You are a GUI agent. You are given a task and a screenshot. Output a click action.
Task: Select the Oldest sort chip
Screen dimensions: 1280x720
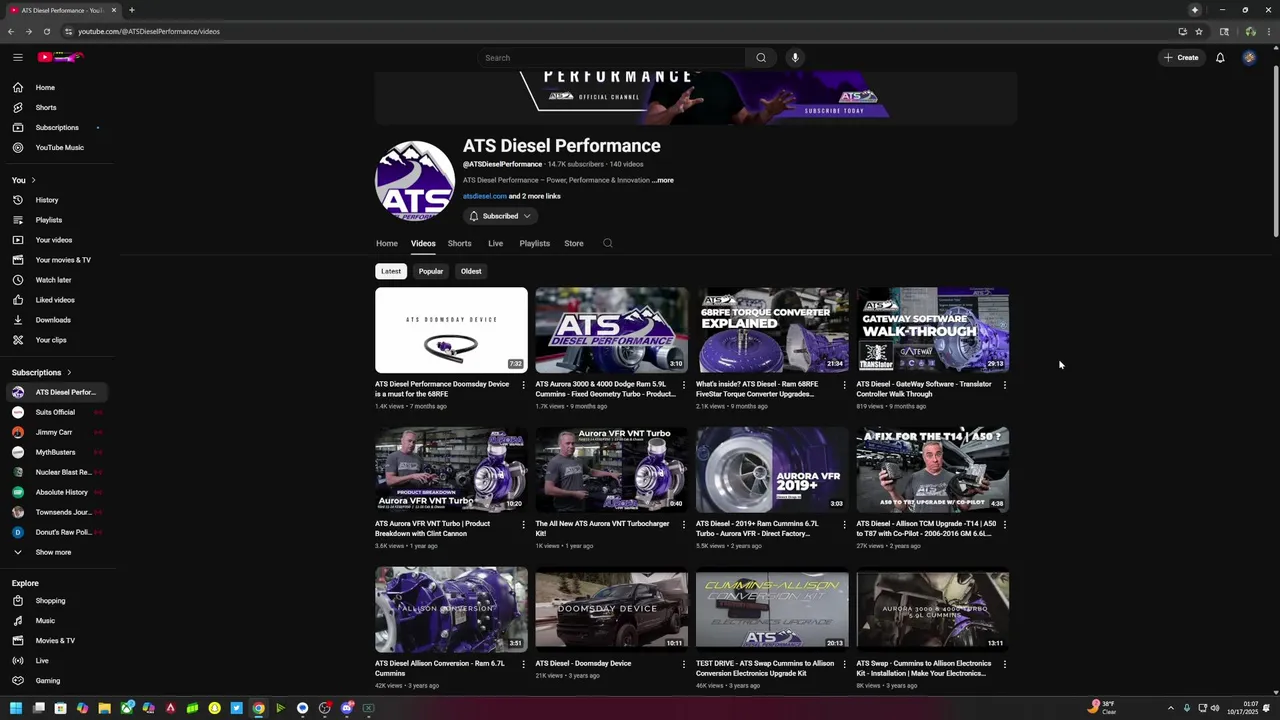point(471,271)
